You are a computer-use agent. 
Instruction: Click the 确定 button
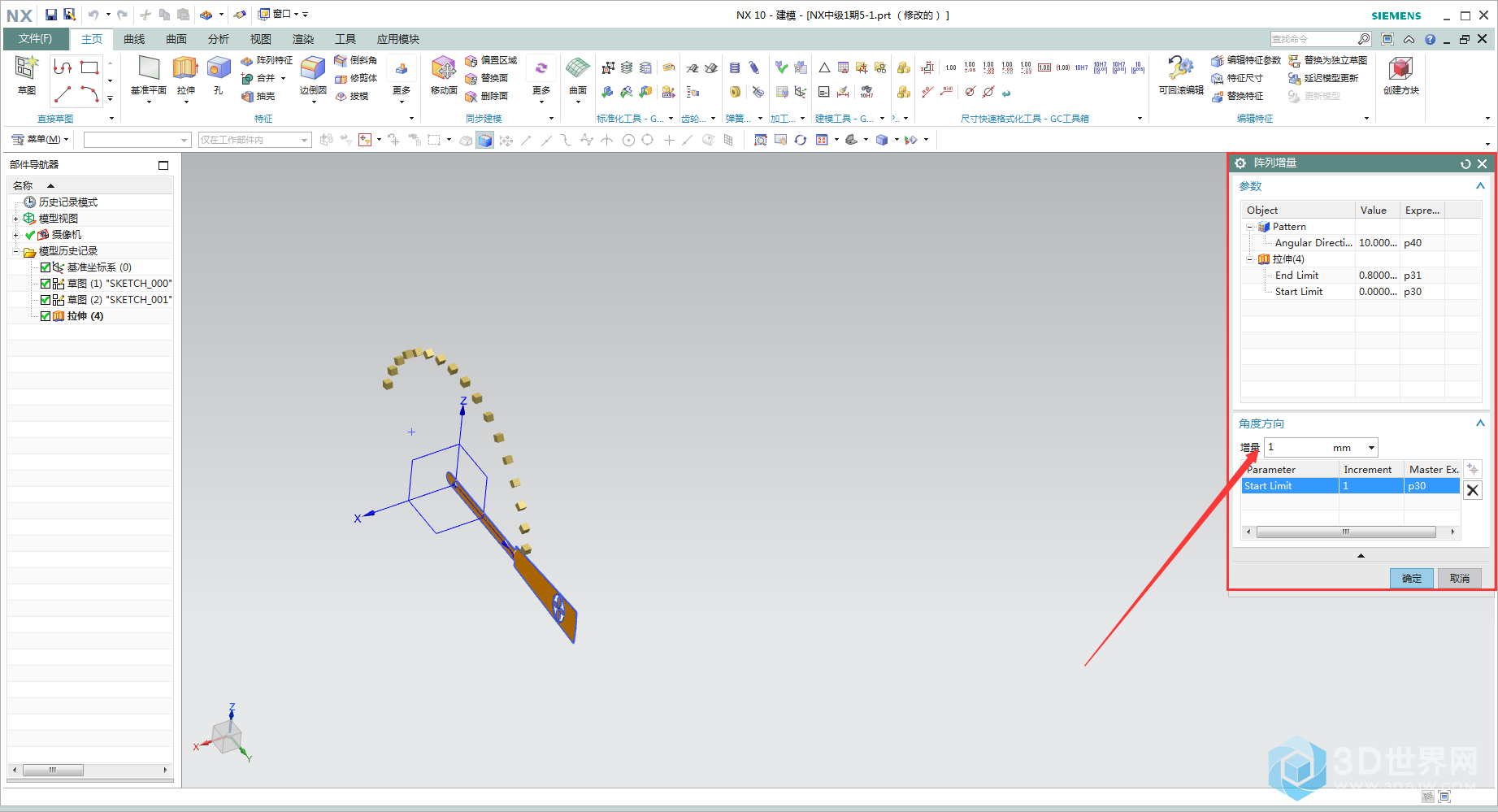(x=1412, y=578)
